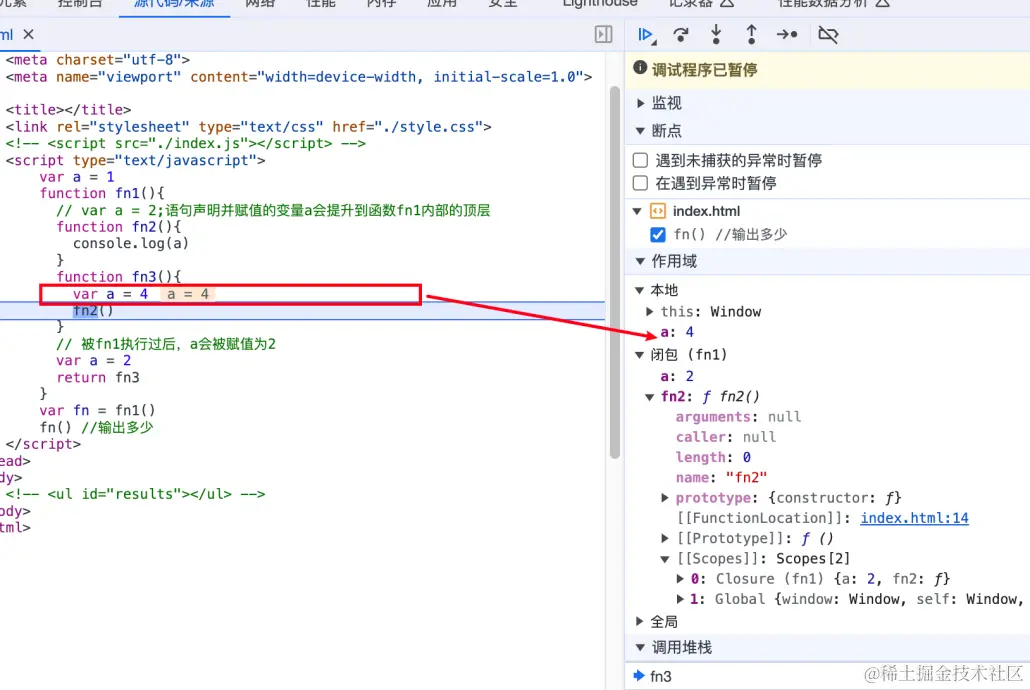Enable 遇到未捕获的异常时暂停 checkbox

(640, 160)
